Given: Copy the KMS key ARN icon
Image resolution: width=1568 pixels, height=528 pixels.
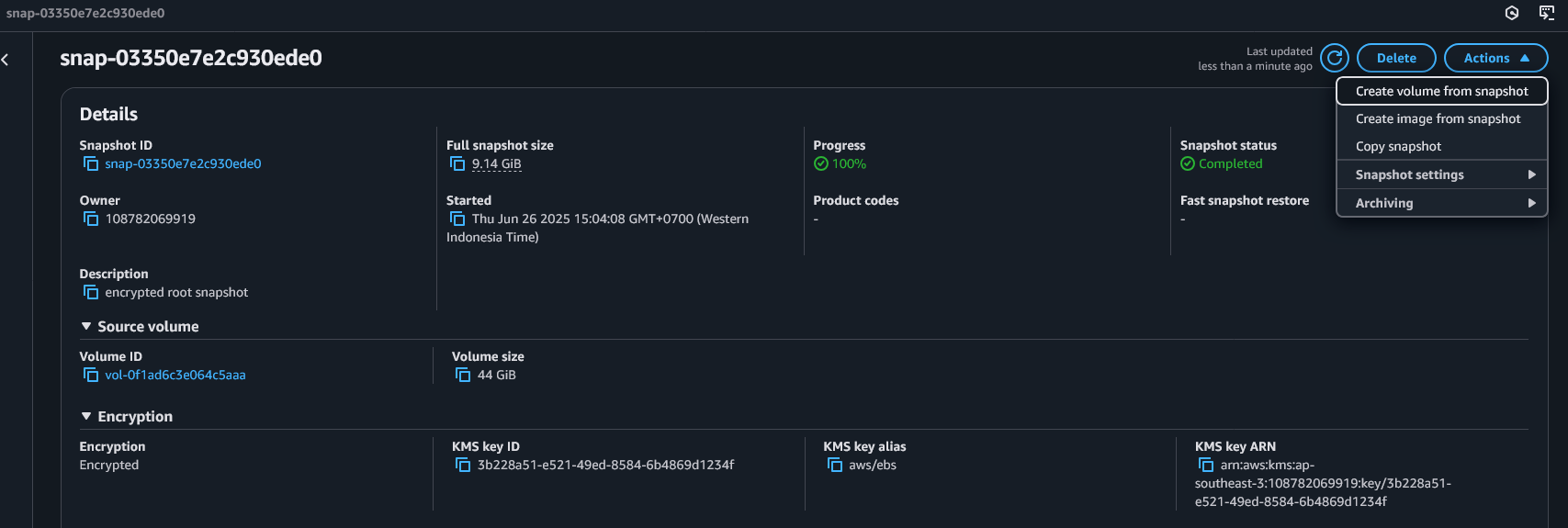Looking at the screenshot, I should click(1206, 465).
